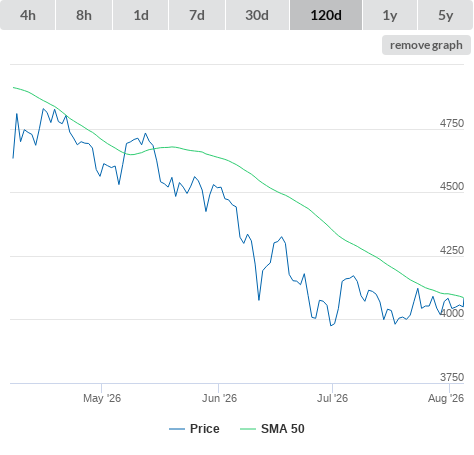Switch to the 8h time range

(84, 15)
